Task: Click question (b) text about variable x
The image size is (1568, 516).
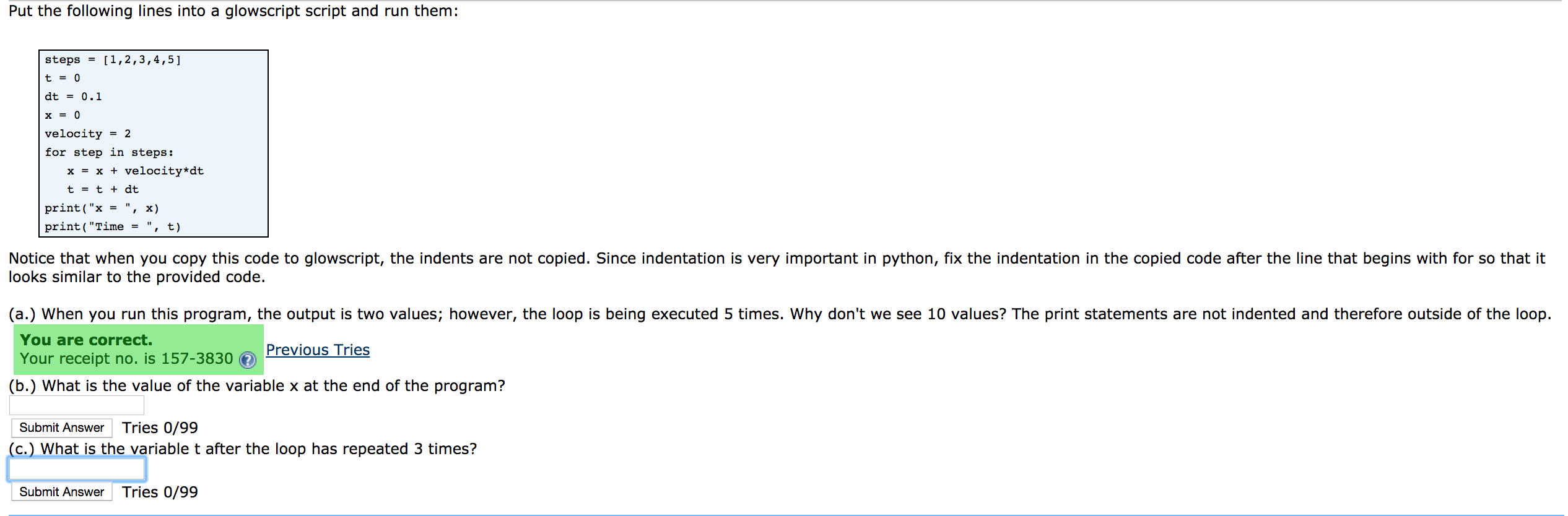Action: [x=257, y=386]
